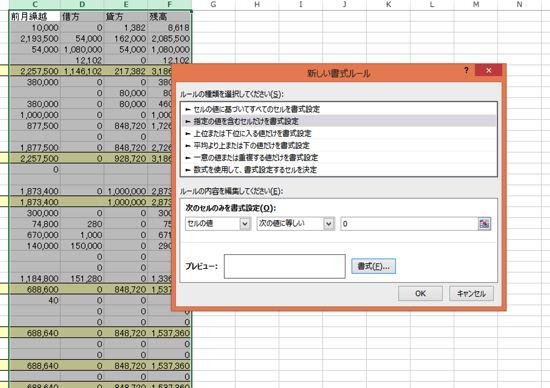
Task: Click the range selector icon in value field
Action: tap(484, 224)
